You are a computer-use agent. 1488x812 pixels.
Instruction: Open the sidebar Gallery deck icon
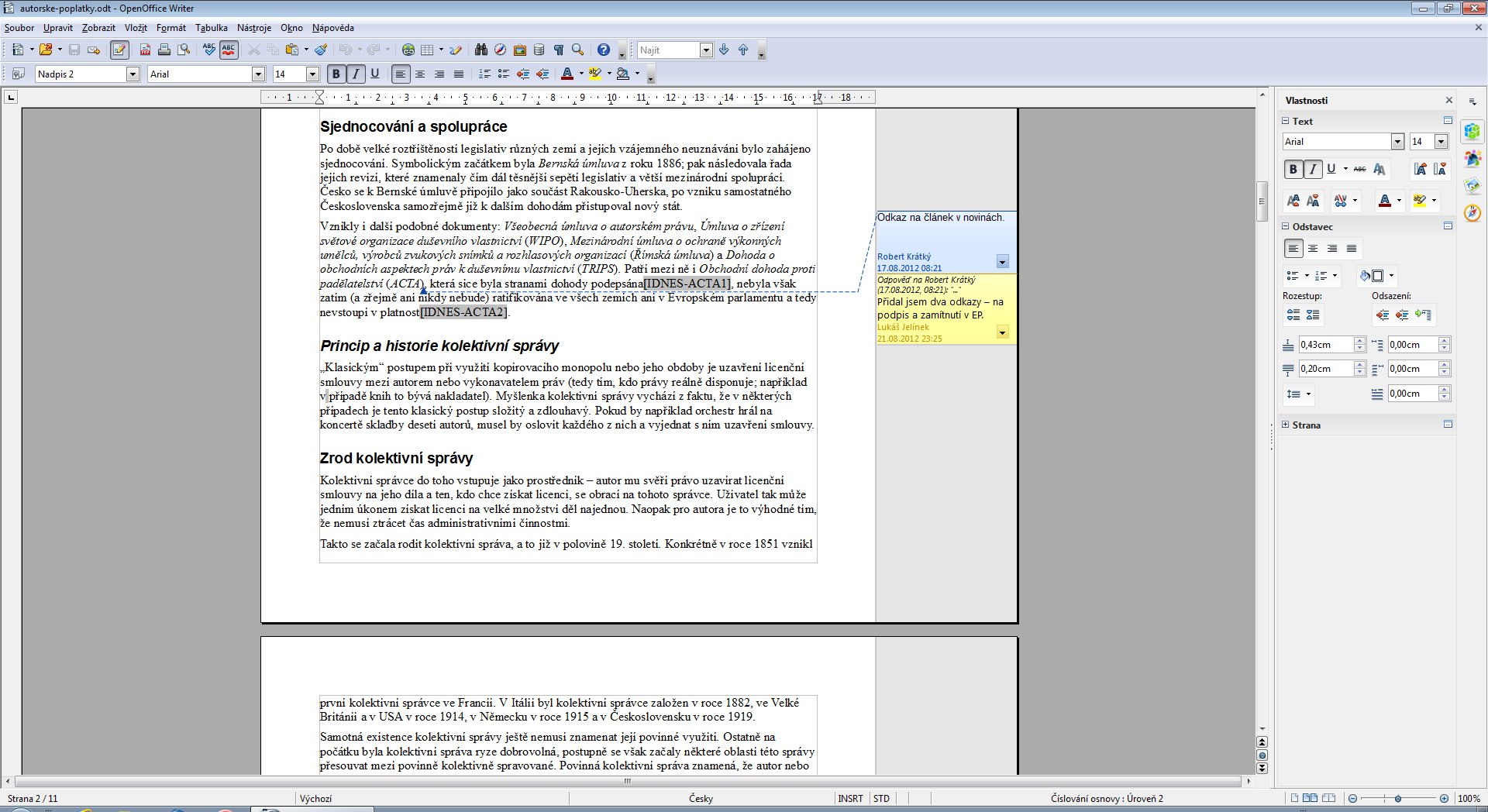pos(1472,185)
